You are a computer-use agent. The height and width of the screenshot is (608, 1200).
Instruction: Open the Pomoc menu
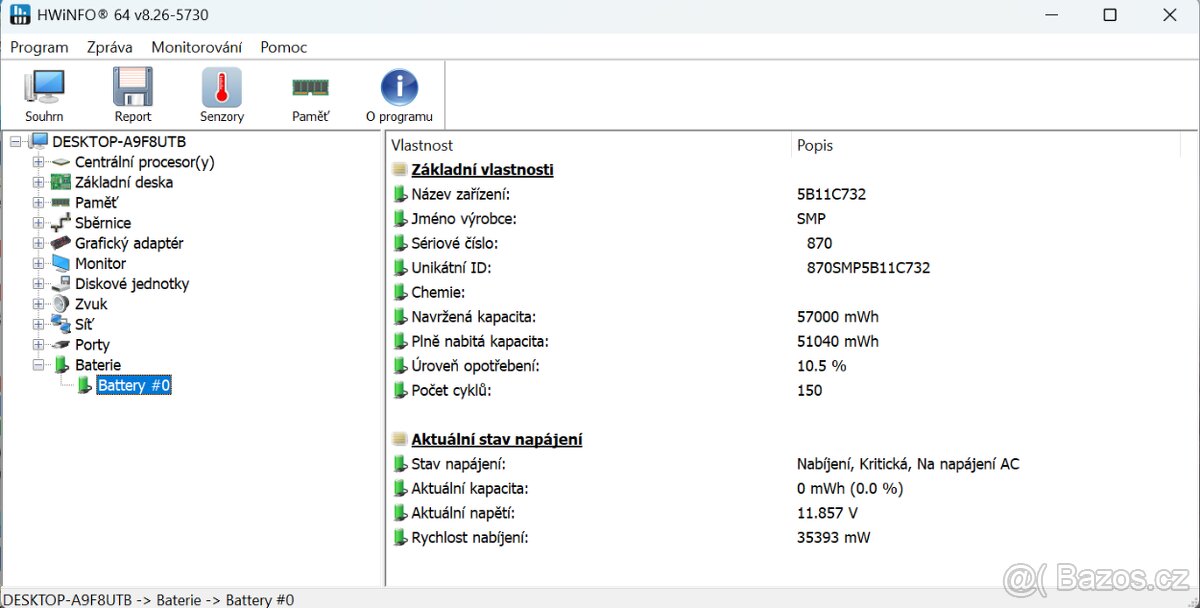click(x=283, y=47)
